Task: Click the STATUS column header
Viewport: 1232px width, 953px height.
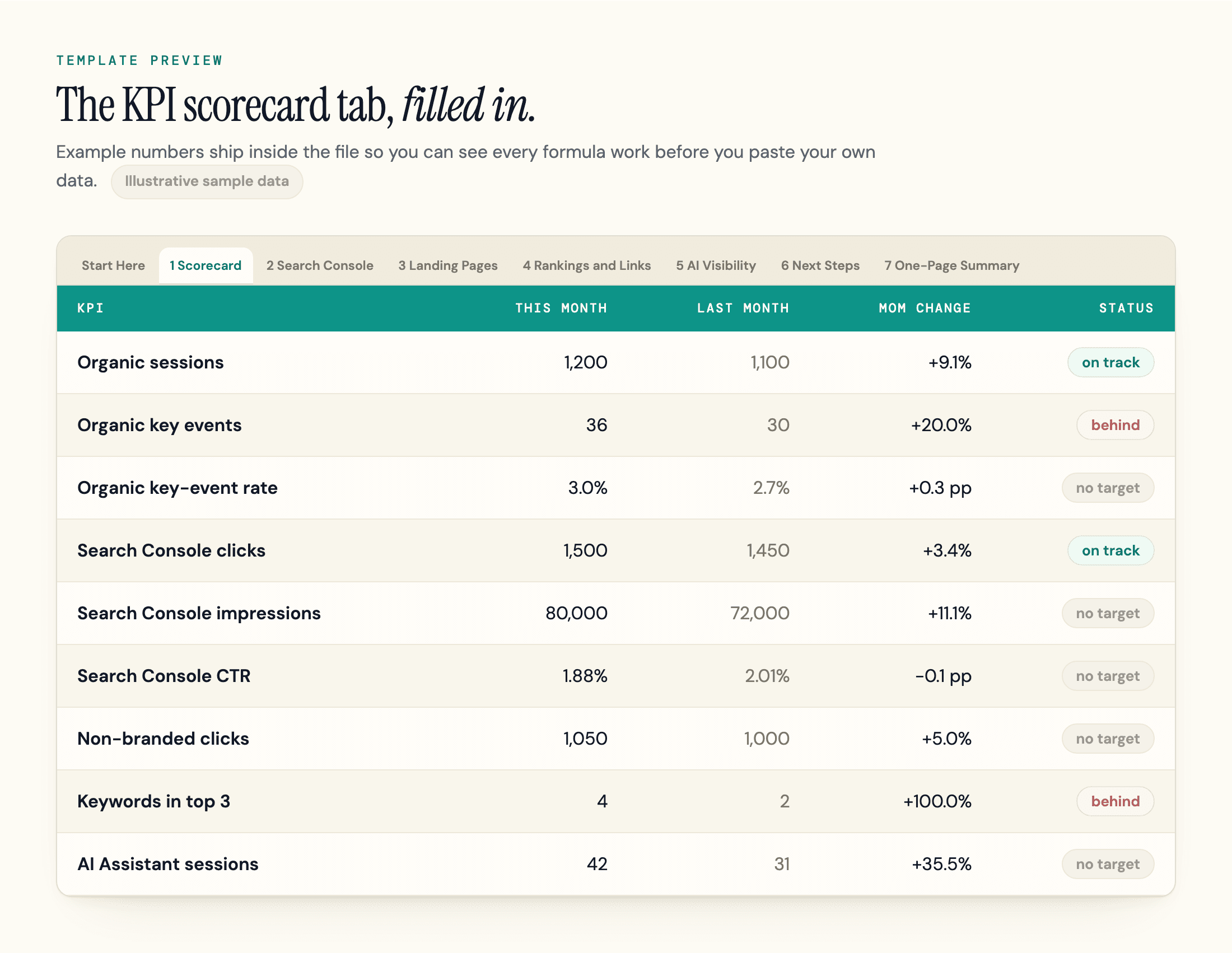Action: pos(1127,308)
